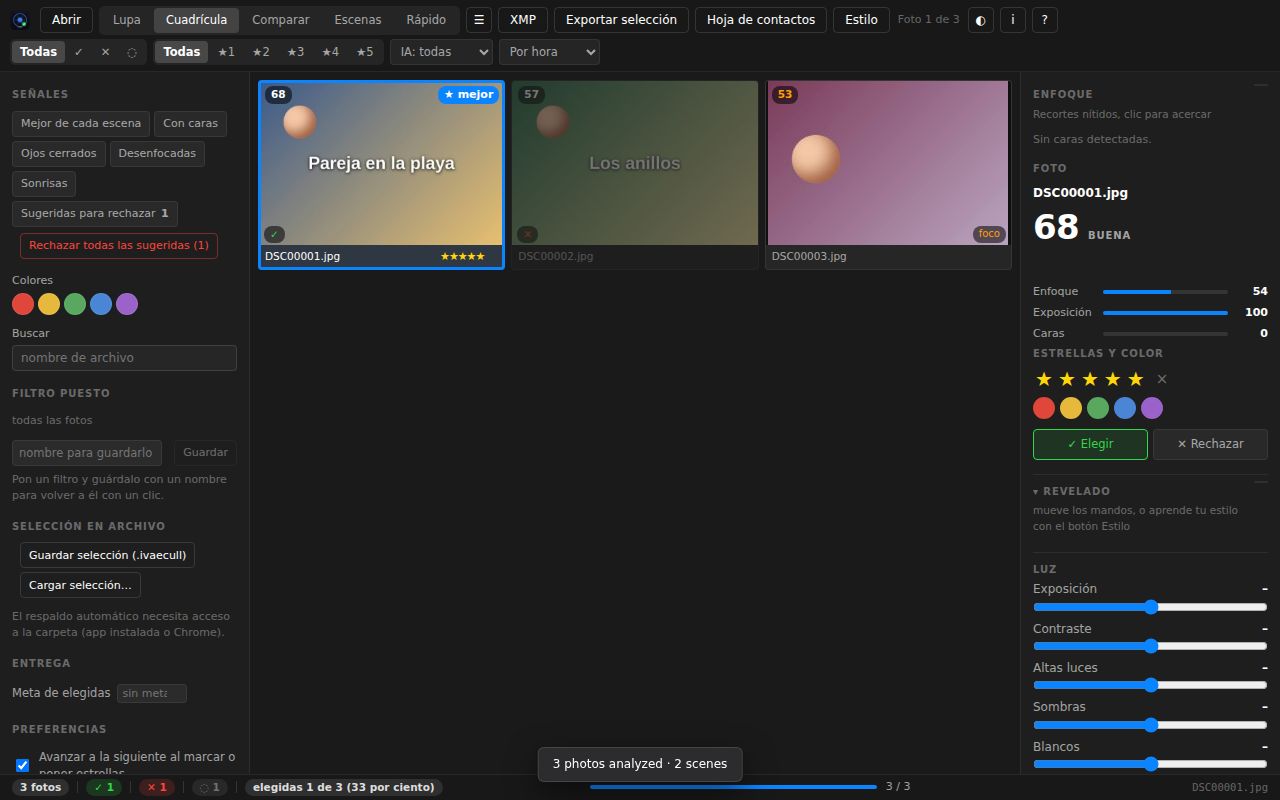Click the green Elegir button
1280x800 pixels.
[1090, 444]
